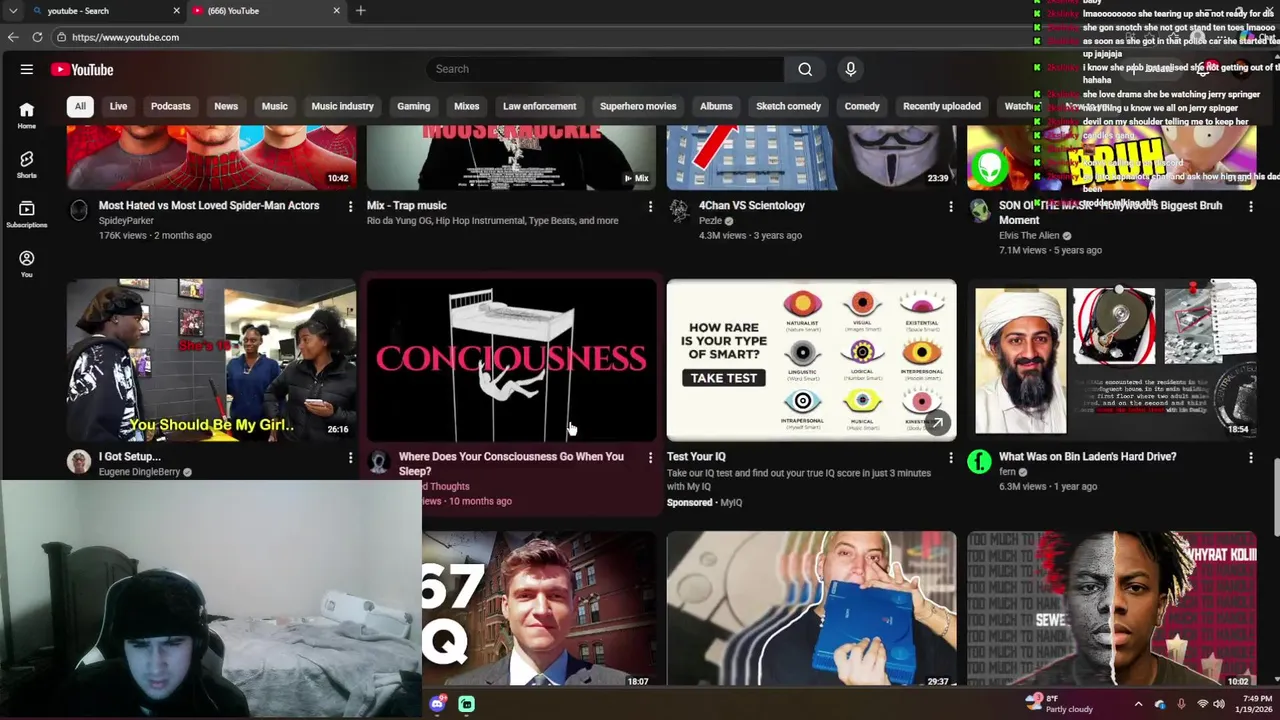Click the taskbar microphone tray icon
This screenshot has height=720, width=1280.
pyautogui.click(x=1181, y=704)
